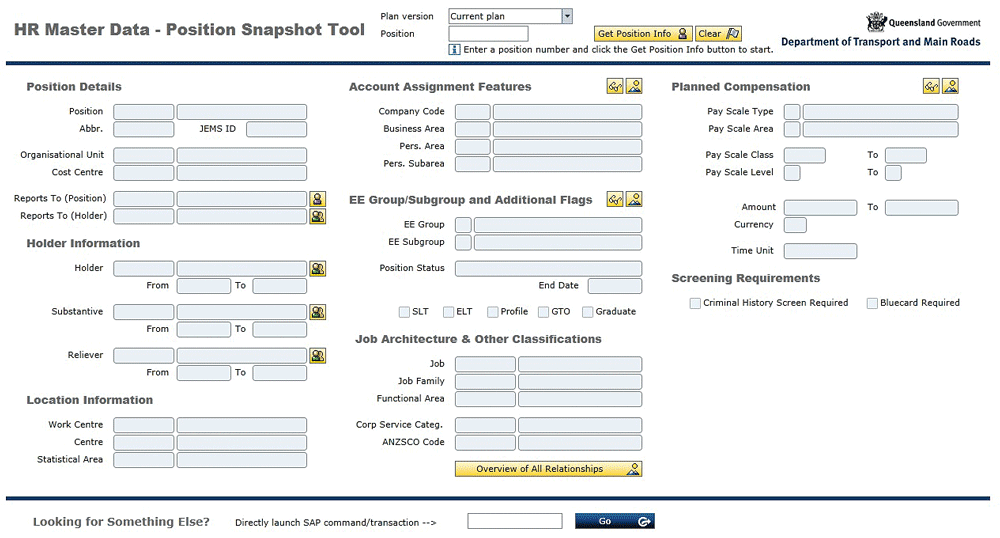
Task: Click the glasses icon beside Planned Compensation
Action: click(931, 87)
